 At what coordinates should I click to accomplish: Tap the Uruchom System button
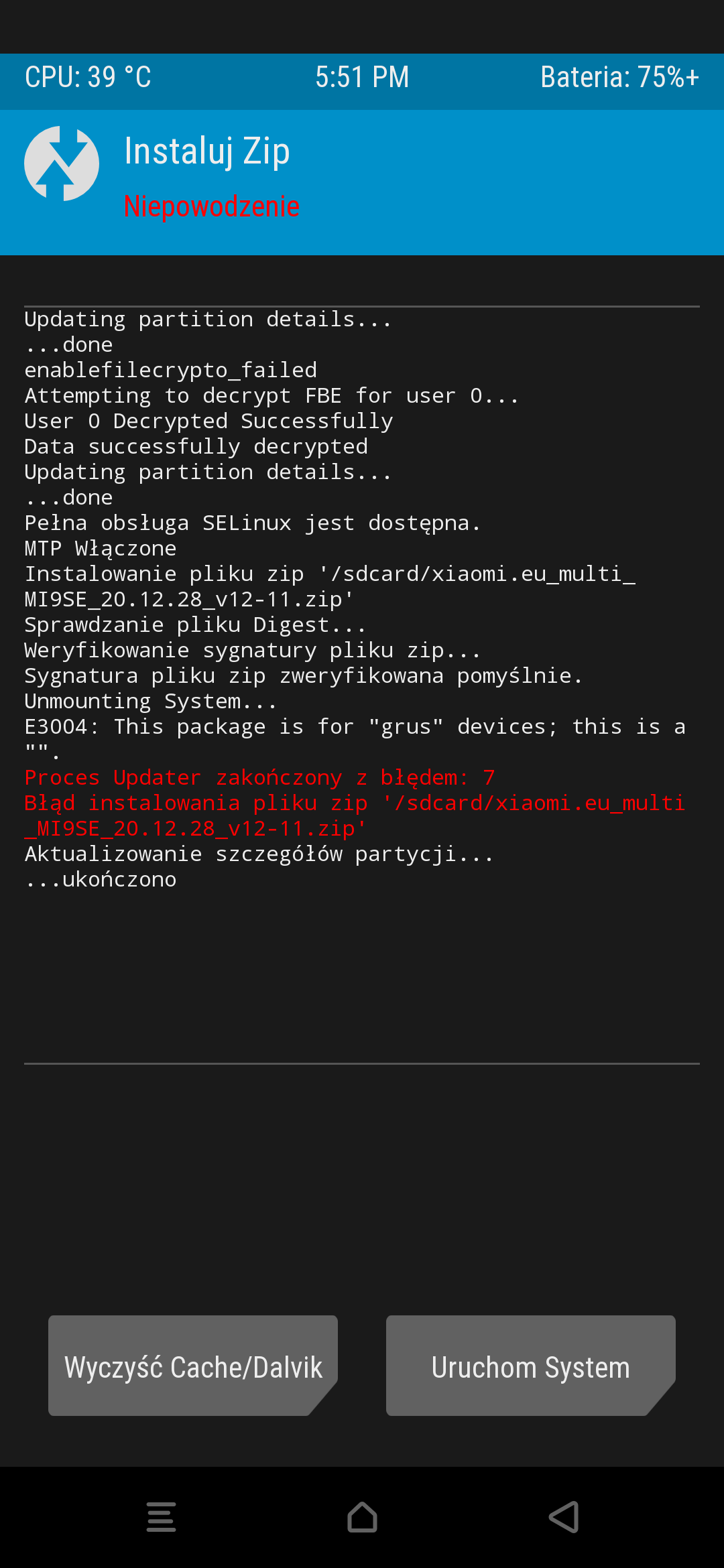click(x=530, y=1366)
